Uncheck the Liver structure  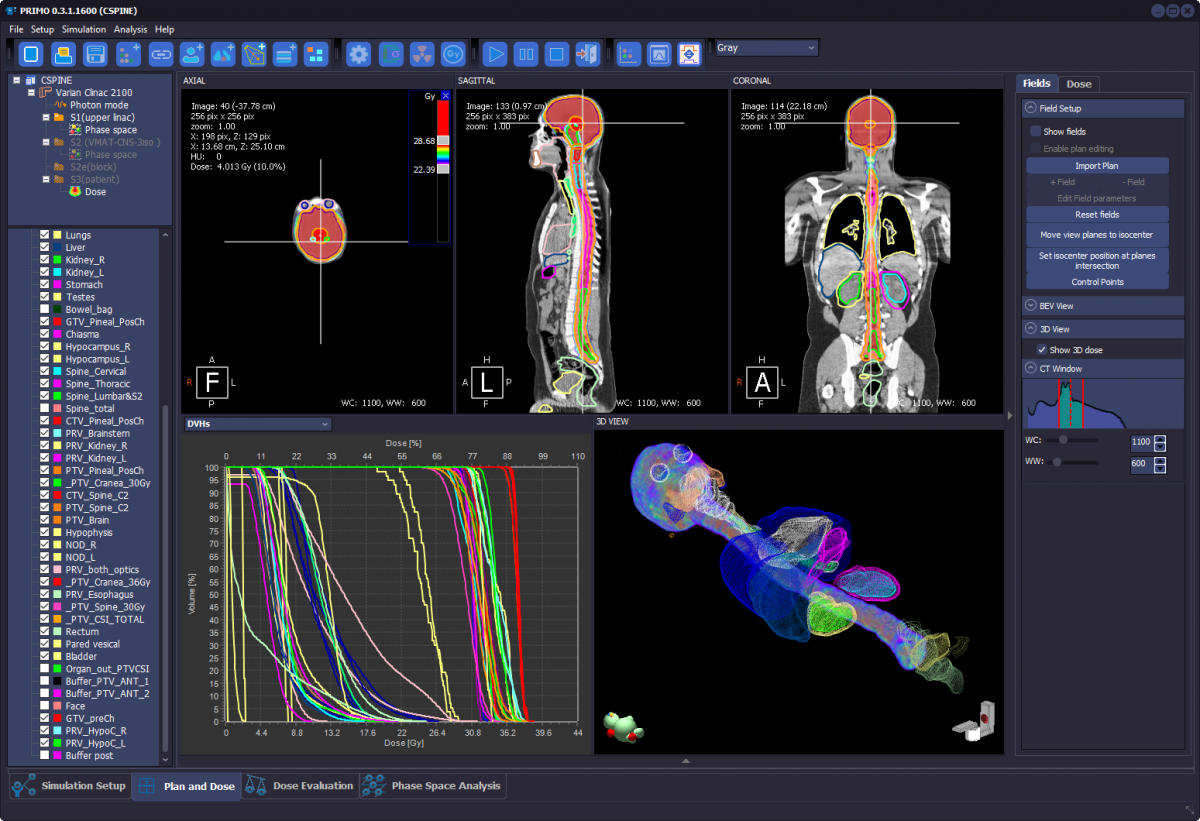[44, 247]
